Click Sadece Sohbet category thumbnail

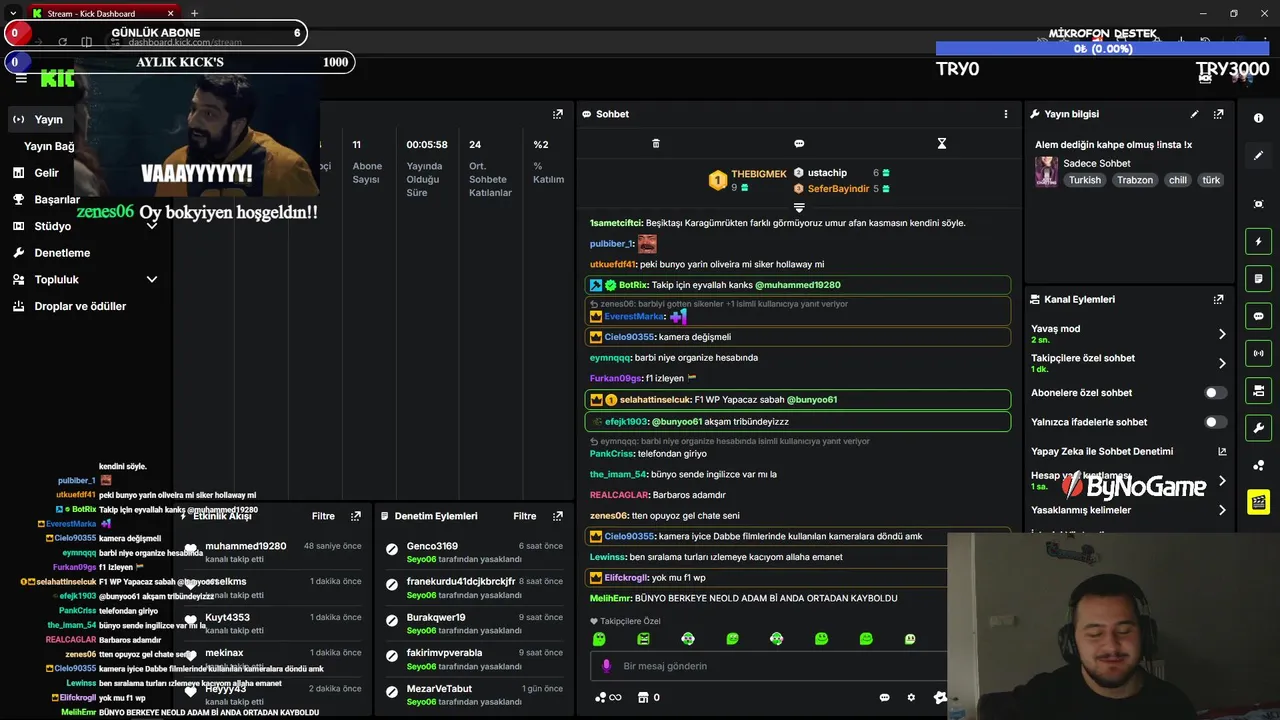tap(1046, 171)
